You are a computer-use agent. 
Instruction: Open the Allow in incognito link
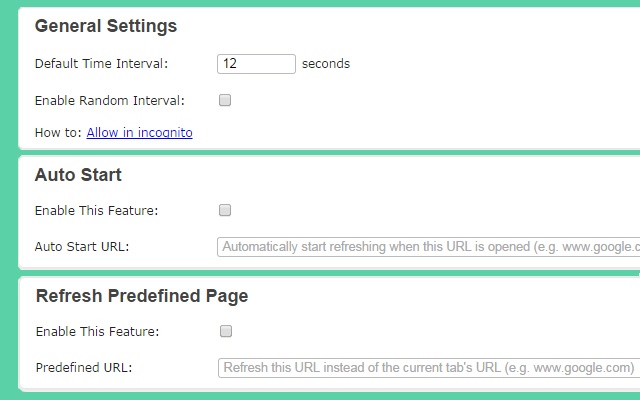[139, 132]
